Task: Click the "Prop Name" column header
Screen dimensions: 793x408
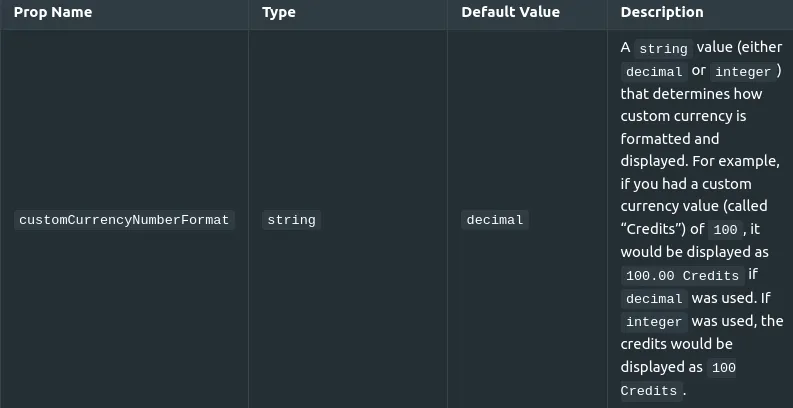Action: point(53,12)
